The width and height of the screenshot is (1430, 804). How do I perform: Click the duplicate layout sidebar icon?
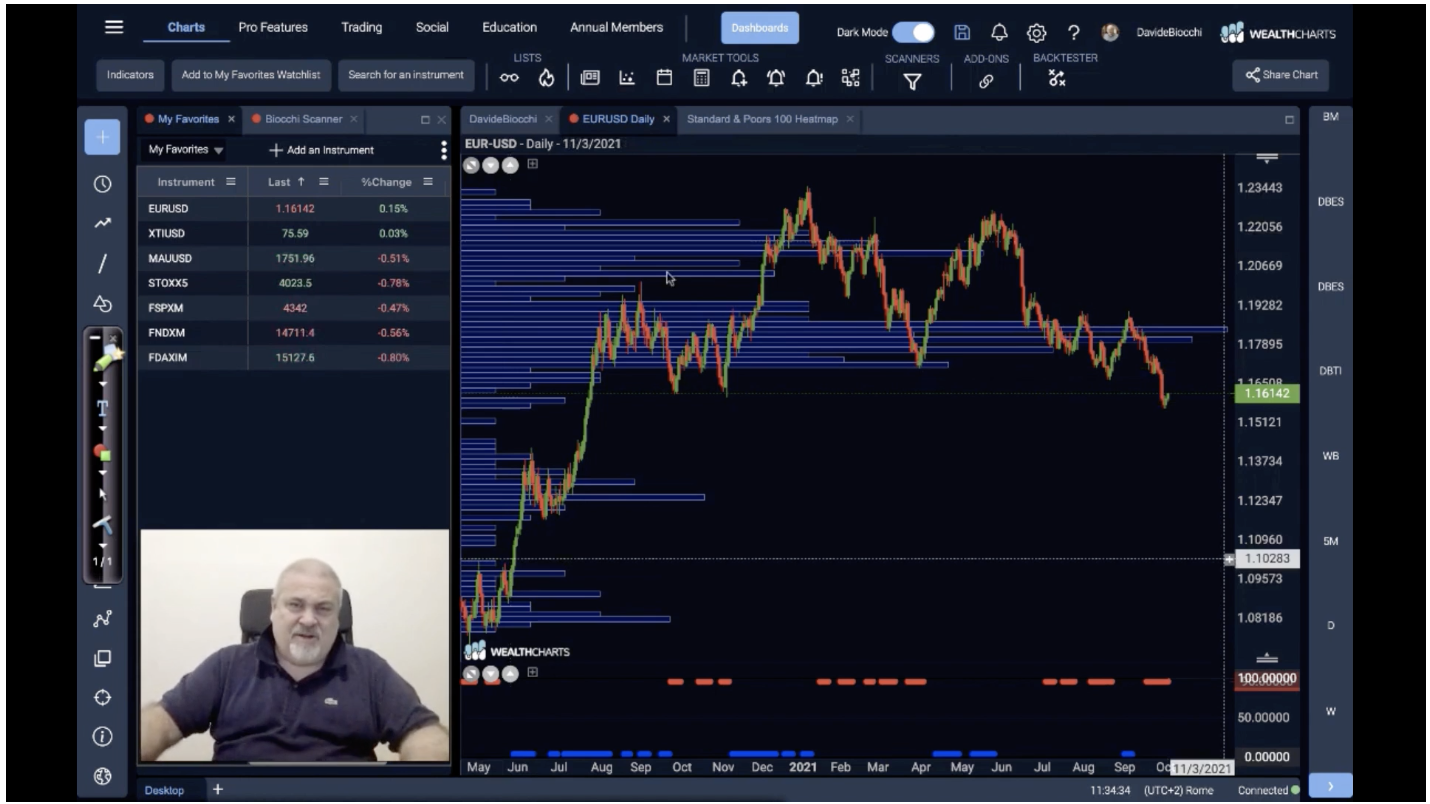click(x=102, y=658)
